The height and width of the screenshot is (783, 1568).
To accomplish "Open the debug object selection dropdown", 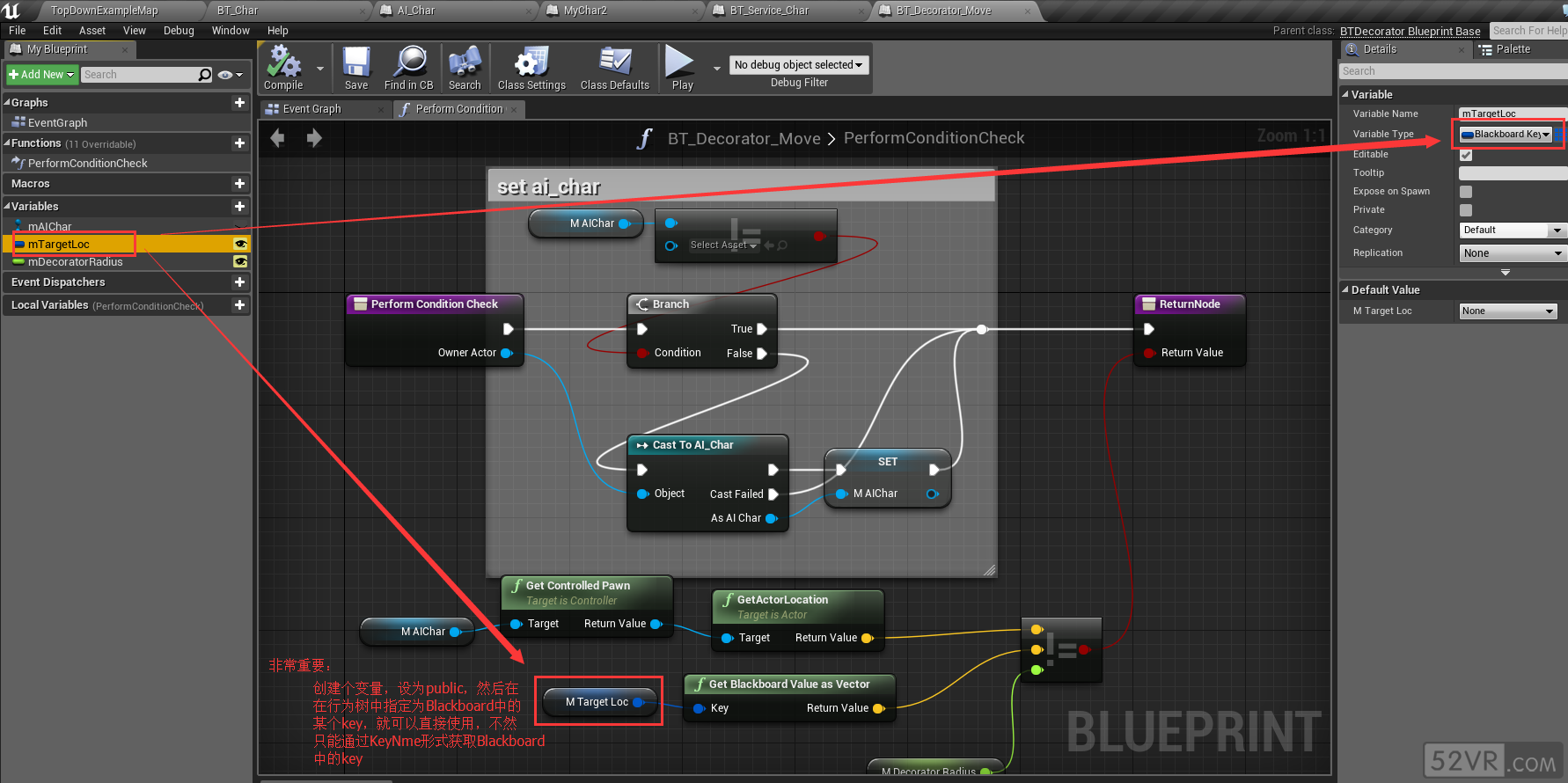I will 798,65.
